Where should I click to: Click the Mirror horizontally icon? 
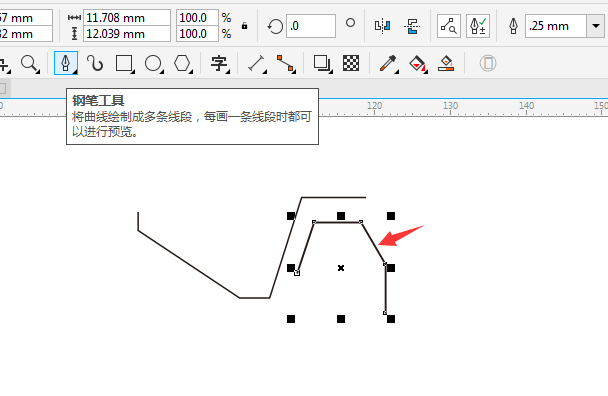[x=382, y=26]
